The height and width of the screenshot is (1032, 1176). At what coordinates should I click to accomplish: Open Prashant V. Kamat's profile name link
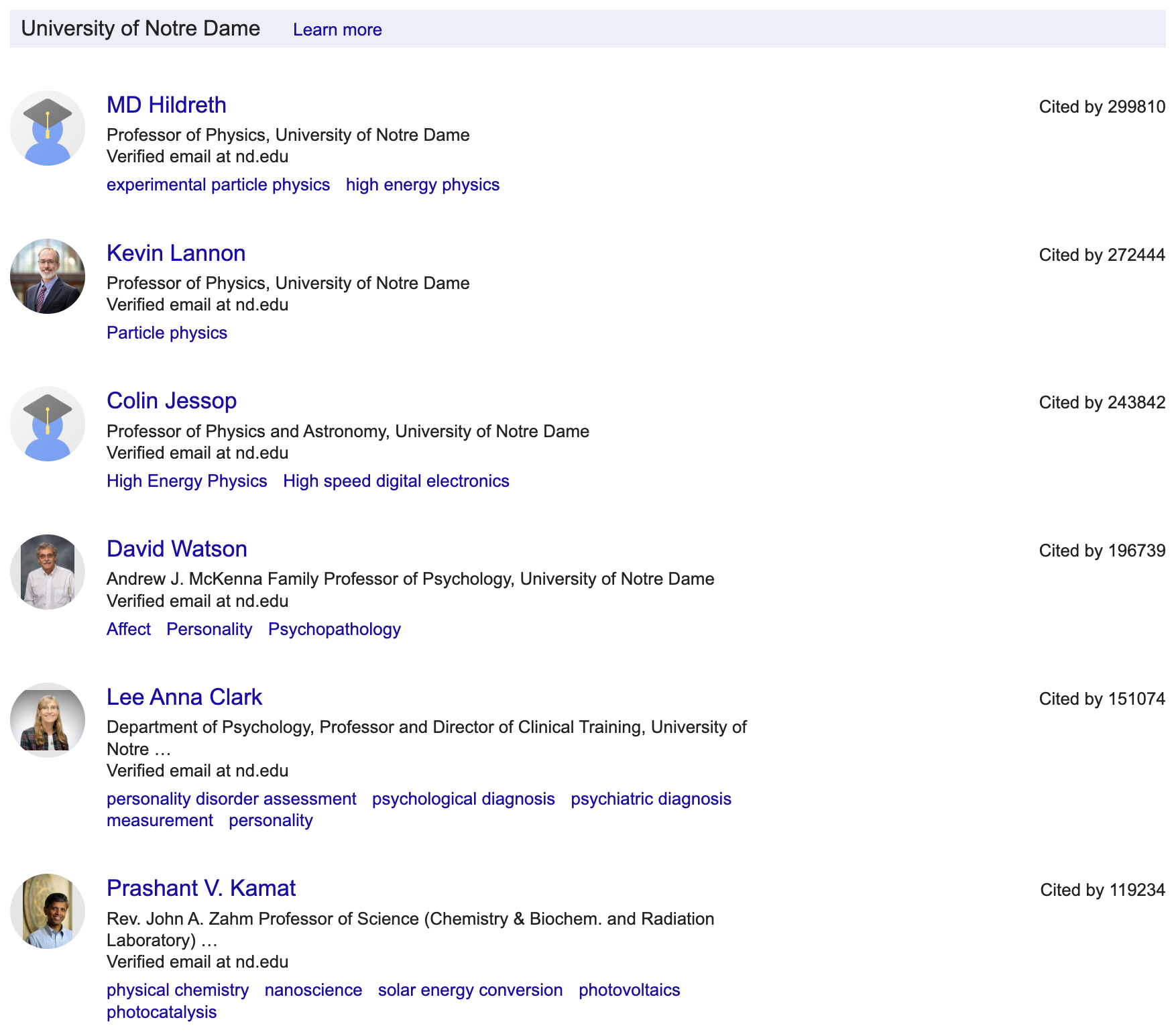point(201,888)
